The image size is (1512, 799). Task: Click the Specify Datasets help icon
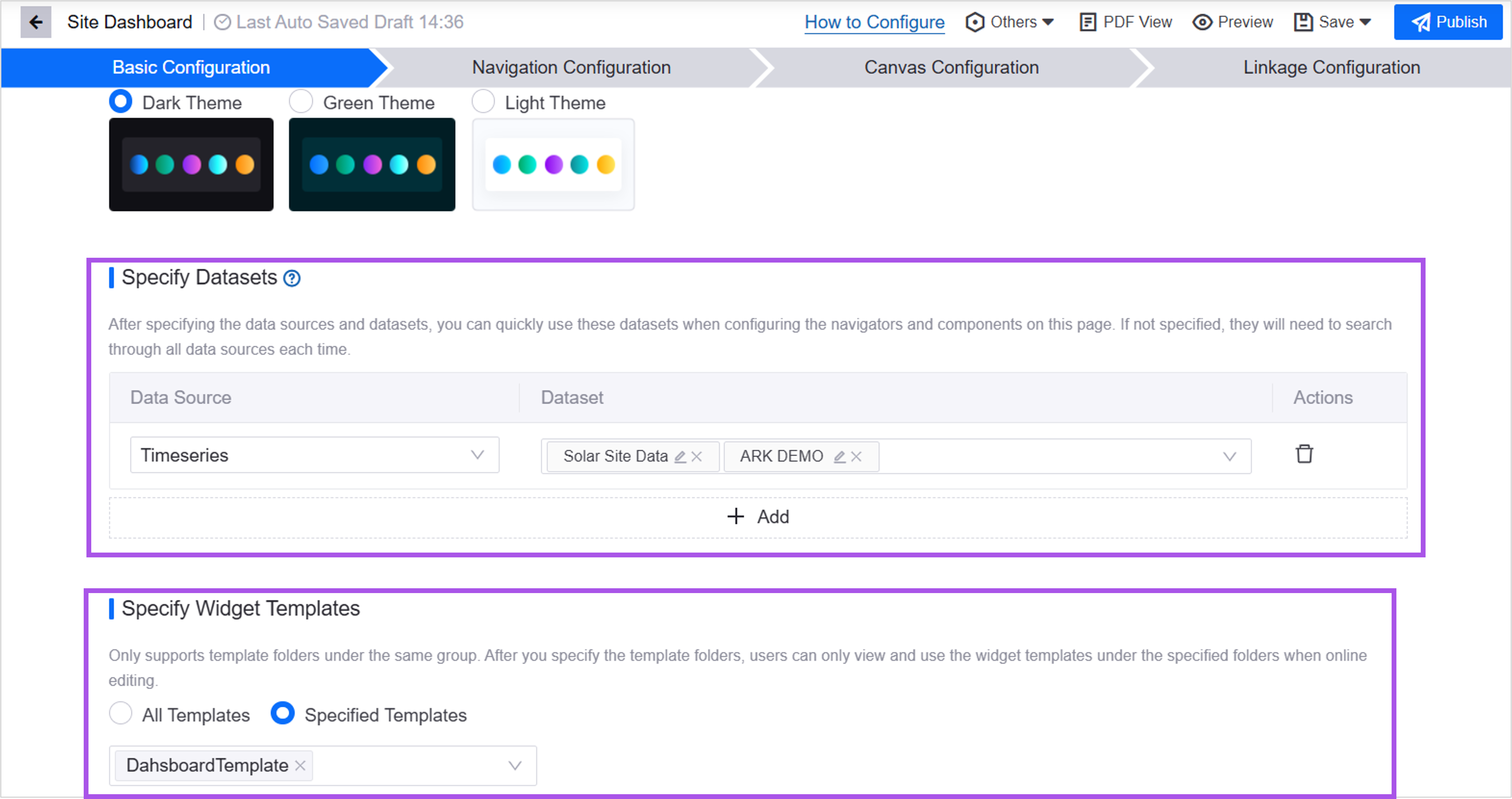(x=292, y=278)
